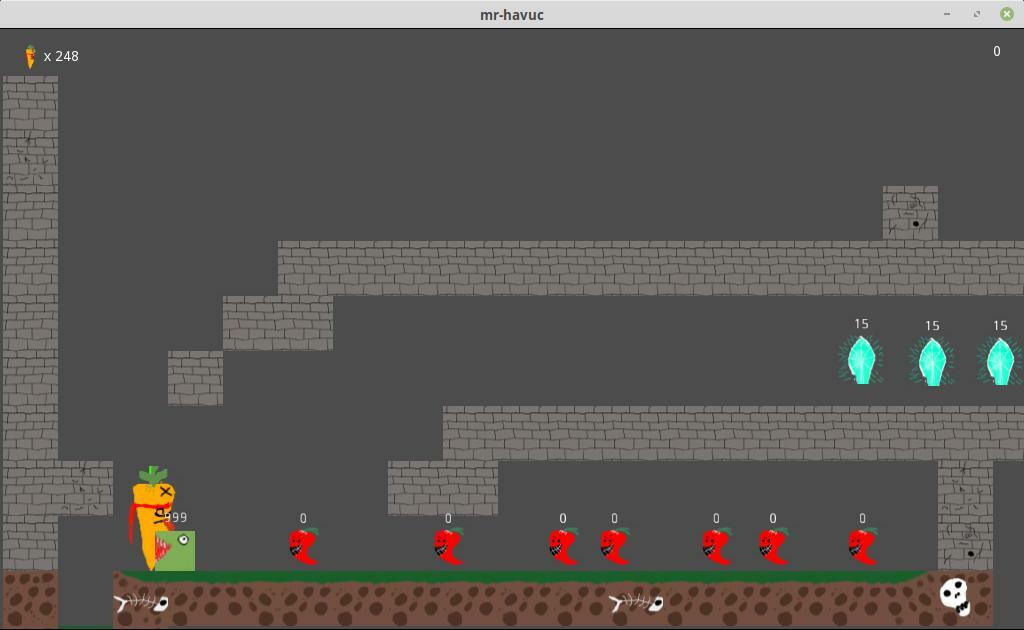Click the "mr-havuc" window title
Image resolution: width=1024 pixels, height=630 pixels.
click(512, 14)
